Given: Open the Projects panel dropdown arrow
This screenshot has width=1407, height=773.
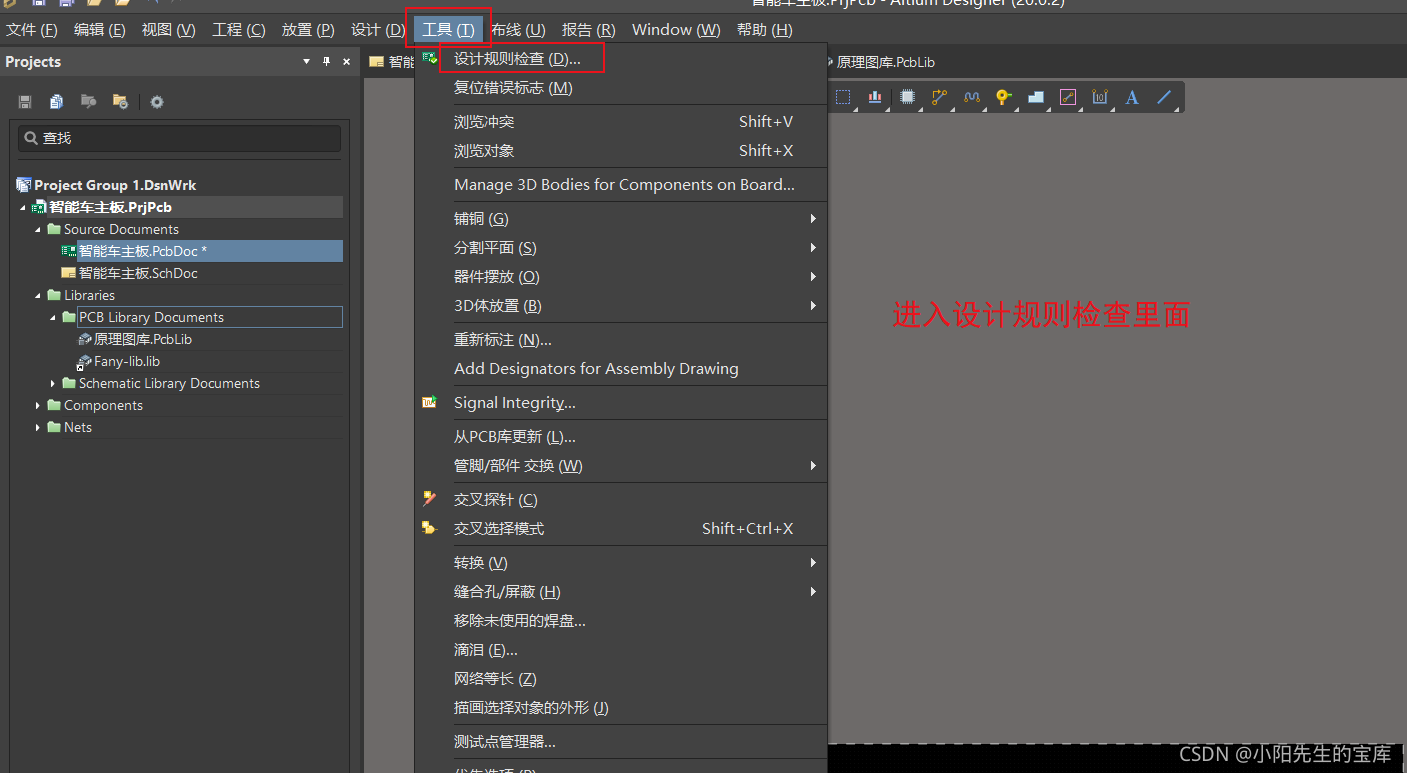Looking at the screenshot, I should point(307,62).
